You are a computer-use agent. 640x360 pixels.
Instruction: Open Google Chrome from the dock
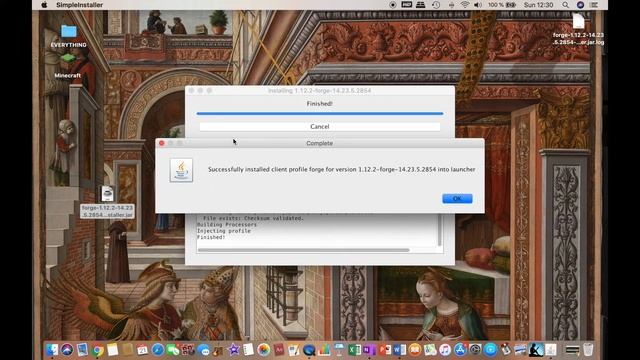(98, 350)
